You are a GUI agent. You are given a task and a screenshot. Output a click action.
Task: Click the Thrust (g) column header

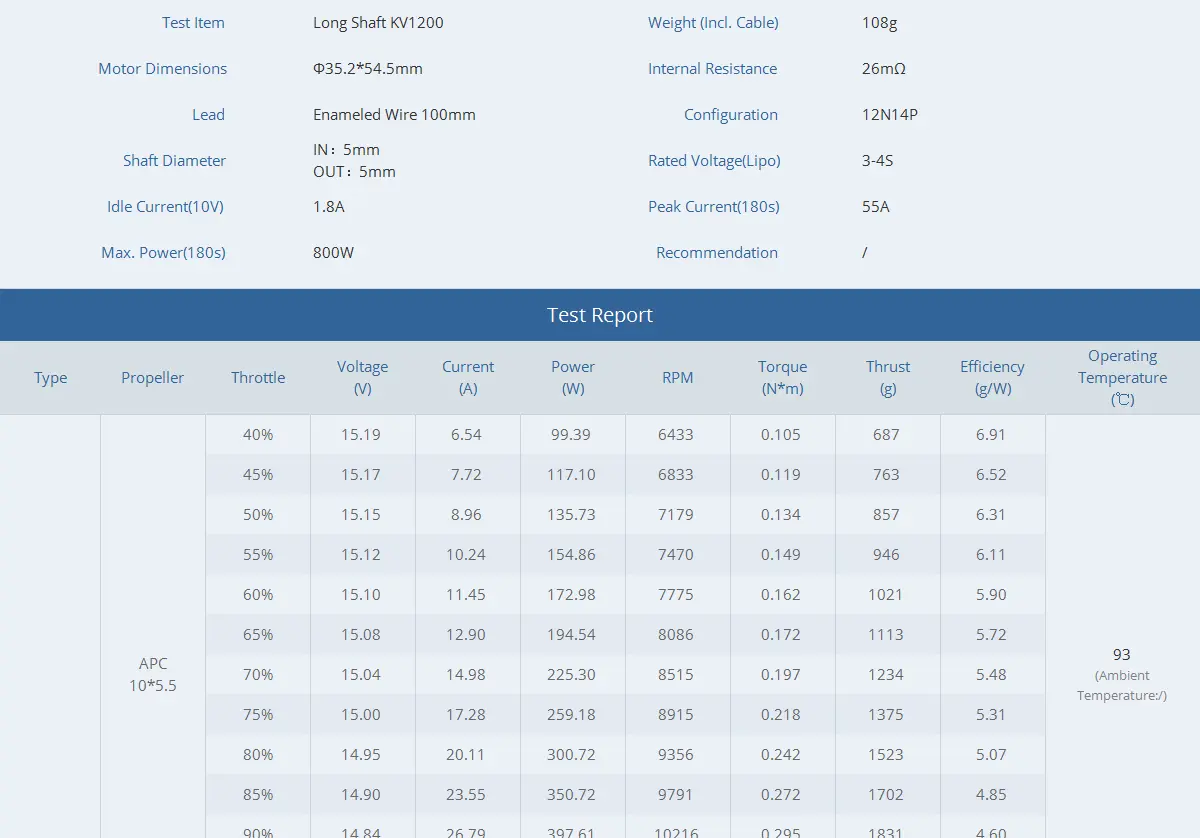tap(888, 377)
